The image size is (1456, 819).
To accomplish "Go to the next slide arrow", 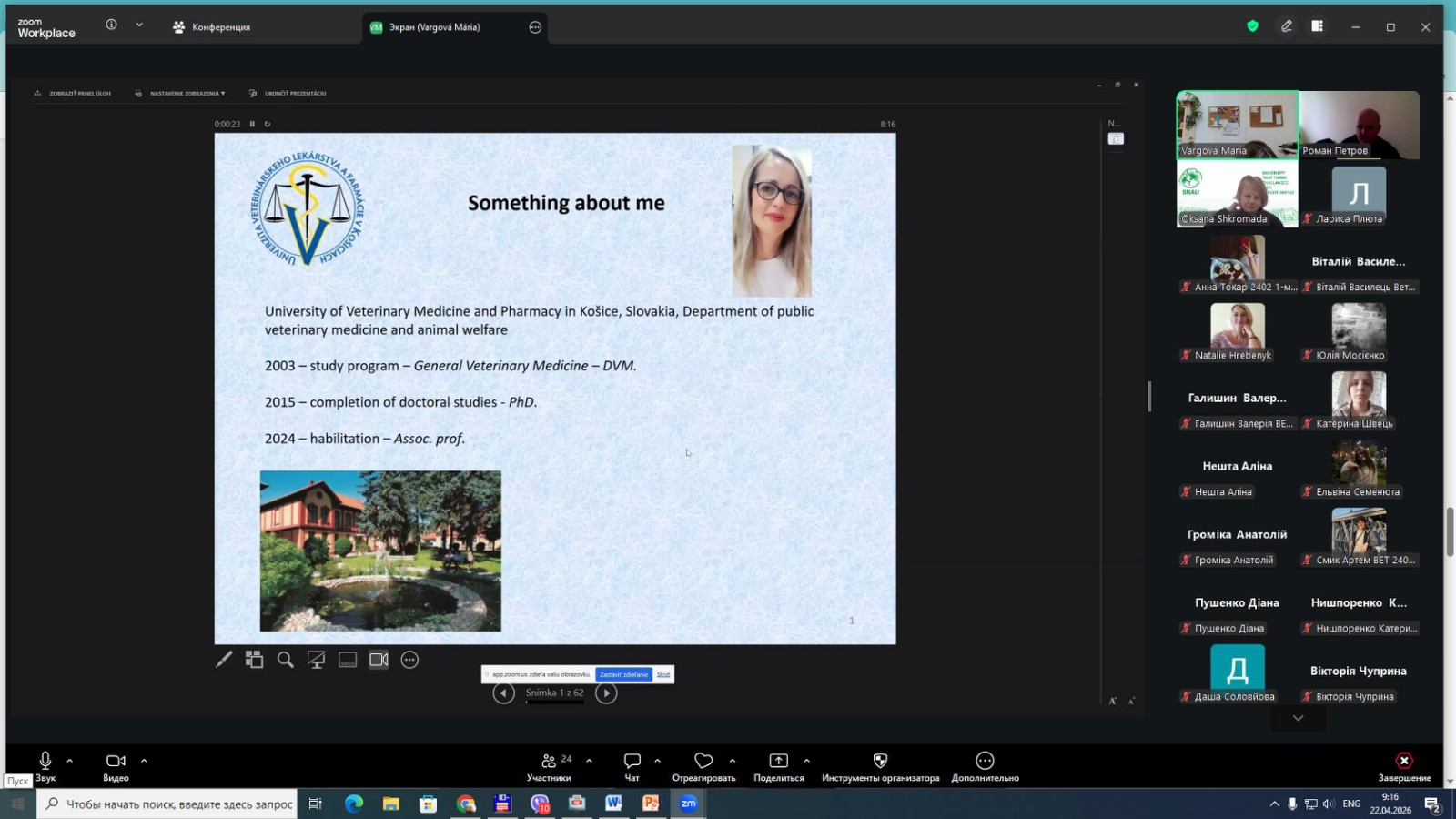I will [606, 693].
